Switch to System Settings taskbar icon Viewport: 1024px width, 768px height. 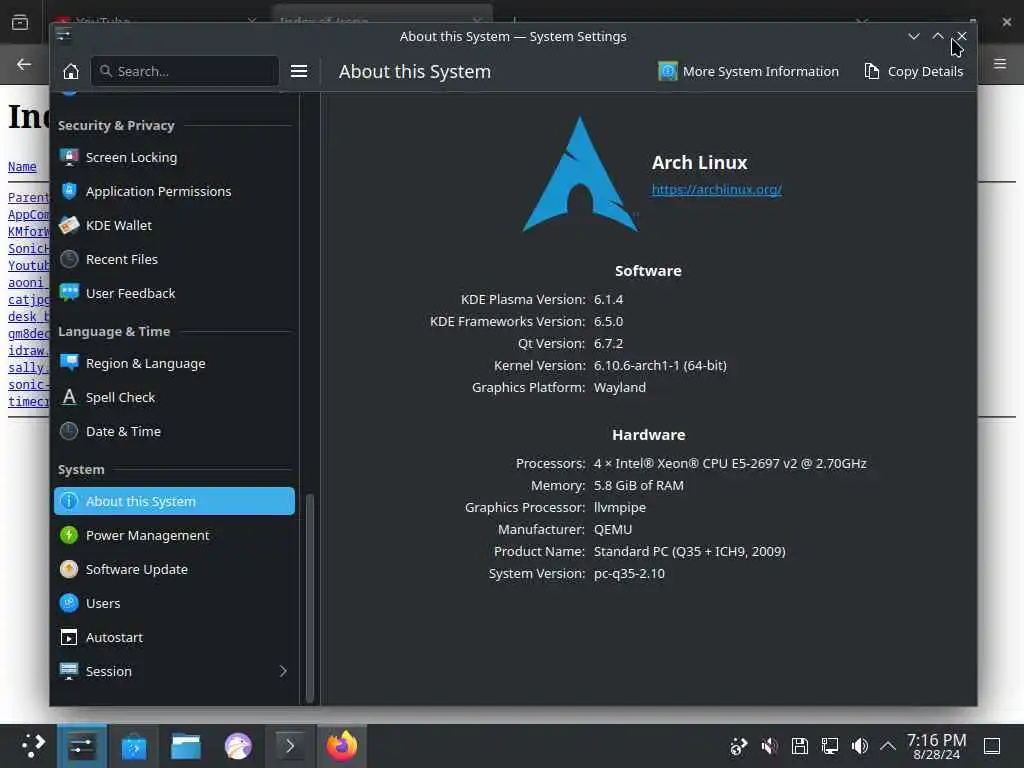(x=82, y=746)
